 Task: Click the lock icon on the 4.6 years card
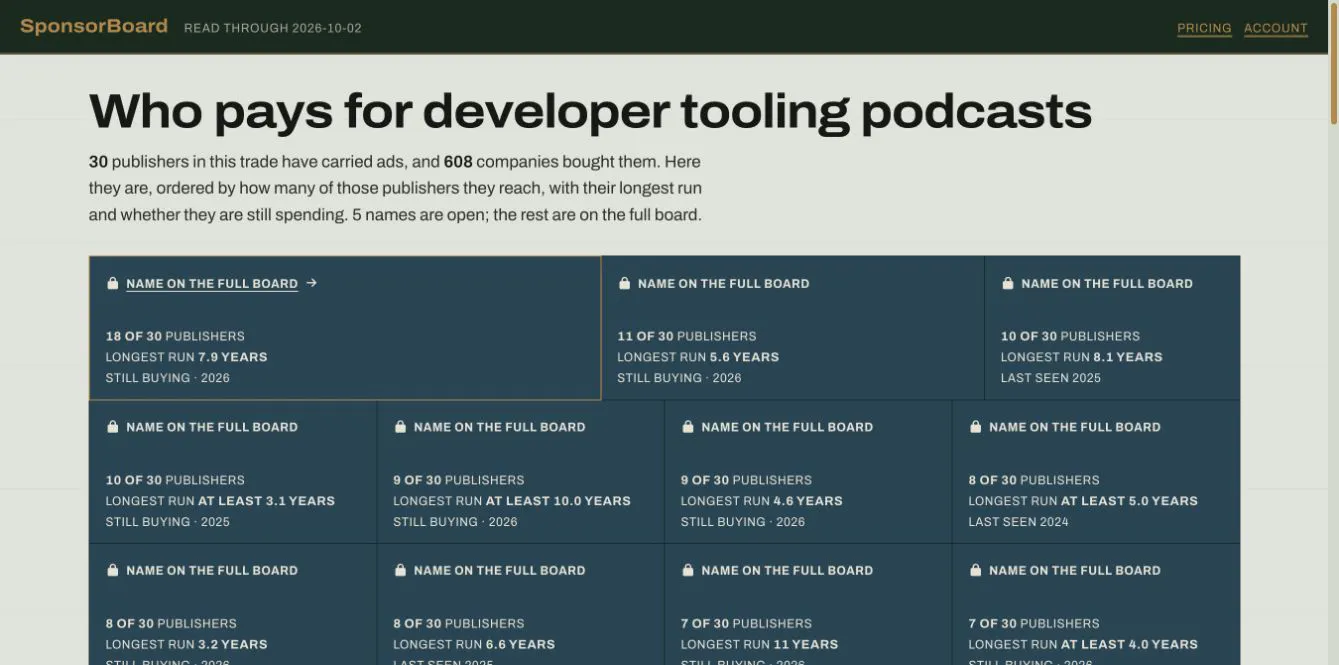coord(688,427)
